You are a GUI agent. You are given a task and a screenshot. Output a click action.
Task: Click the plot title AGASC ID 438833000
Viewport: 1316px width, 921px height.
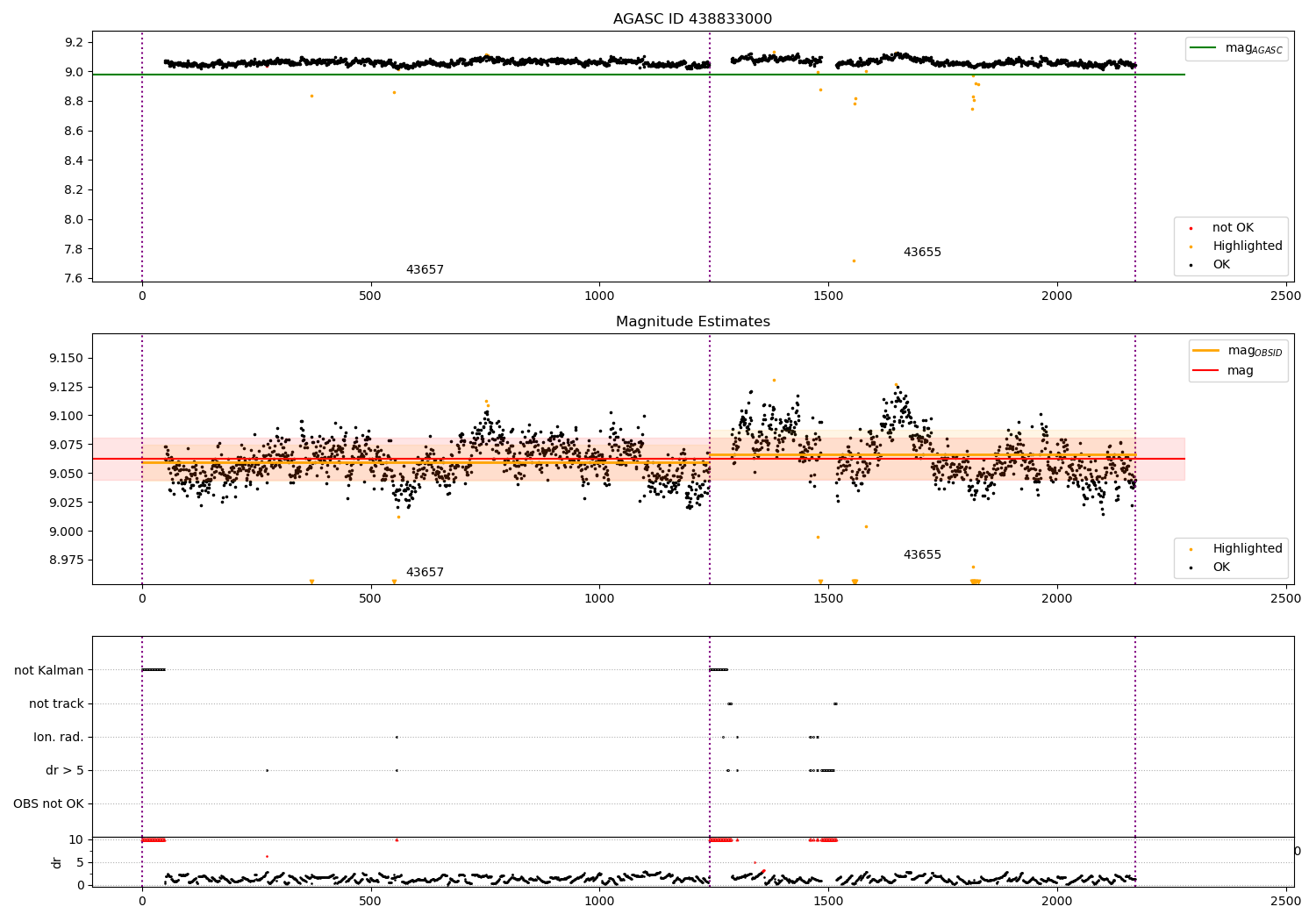[x=692, y=19]
